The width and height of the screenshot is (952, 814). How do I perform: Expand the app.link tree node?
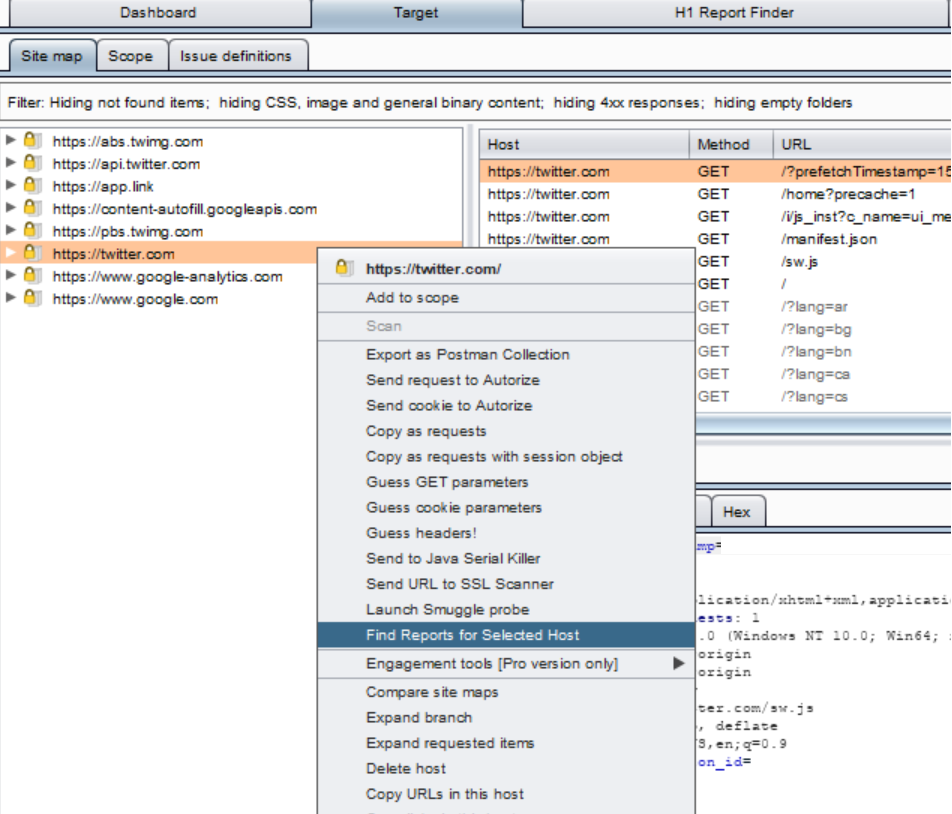pos(10,185)
